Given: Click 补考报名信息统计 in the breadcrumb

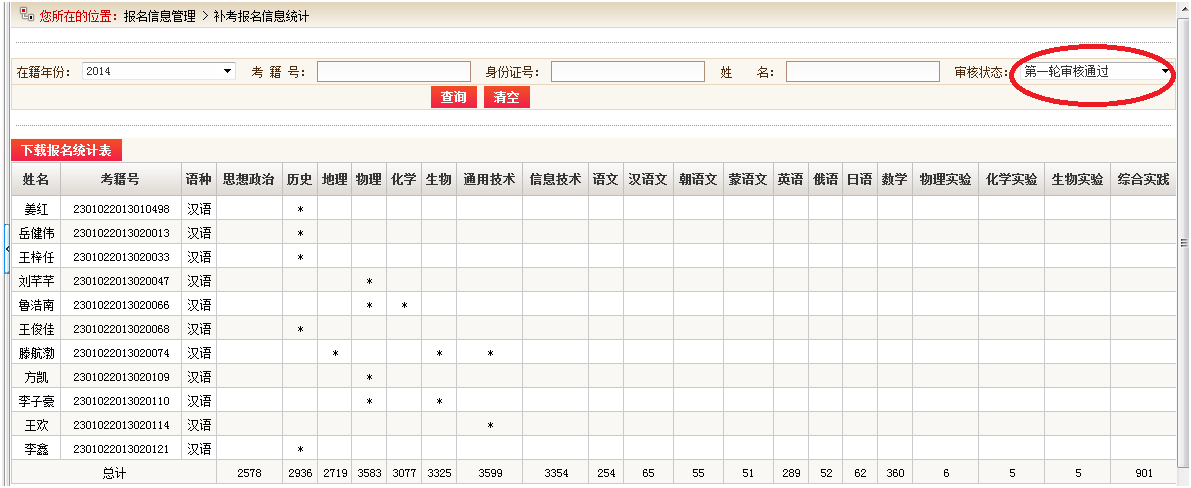Looking at the screenshot, I should 261,17.
